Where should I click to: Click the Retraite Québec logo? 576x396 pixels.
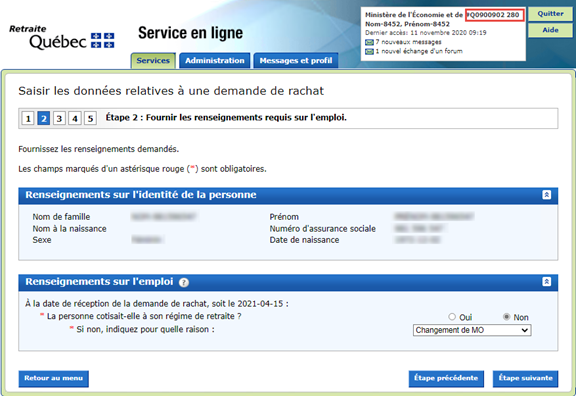tap(62, 37)
